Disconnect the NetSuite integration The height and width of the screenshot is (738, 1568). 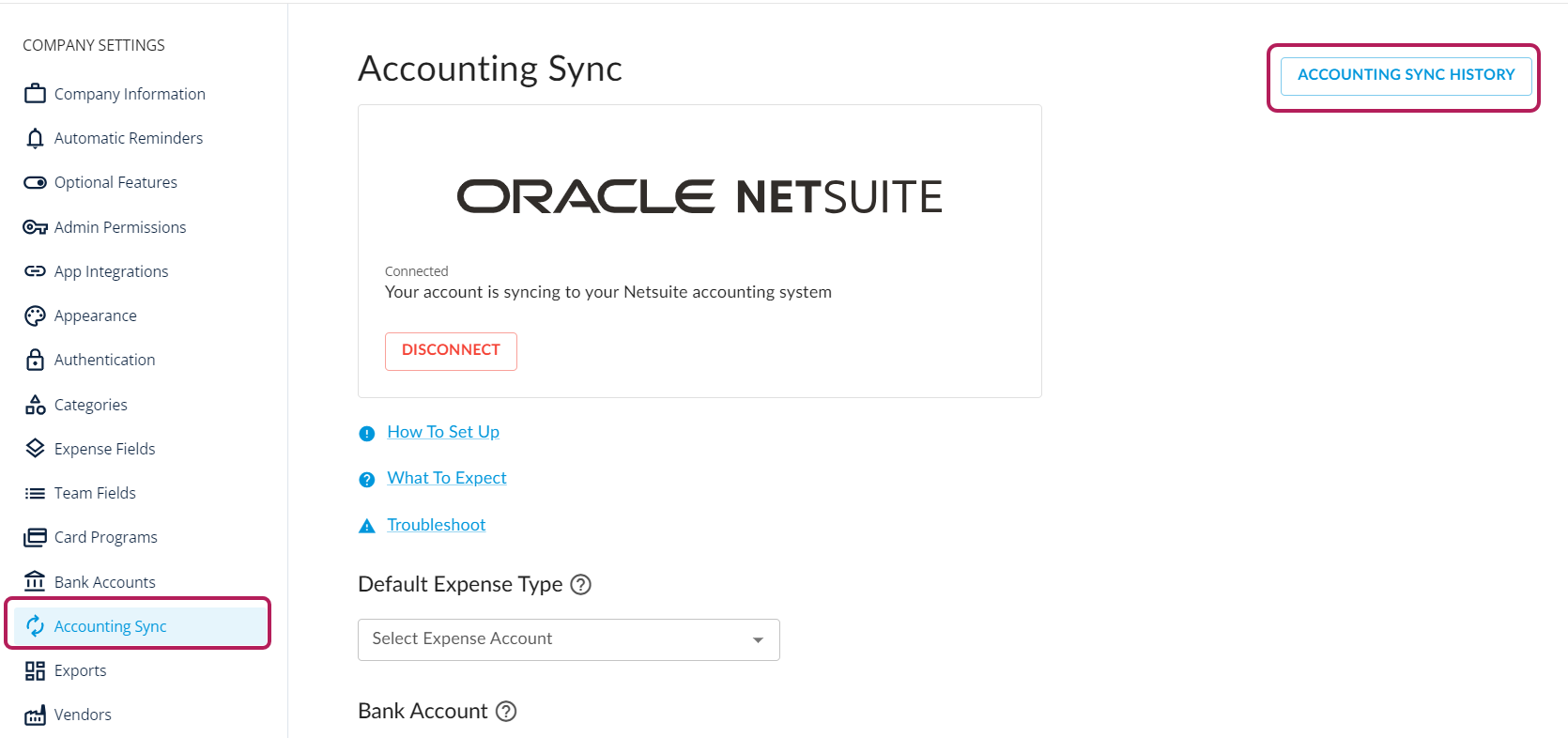click(451, 350)
